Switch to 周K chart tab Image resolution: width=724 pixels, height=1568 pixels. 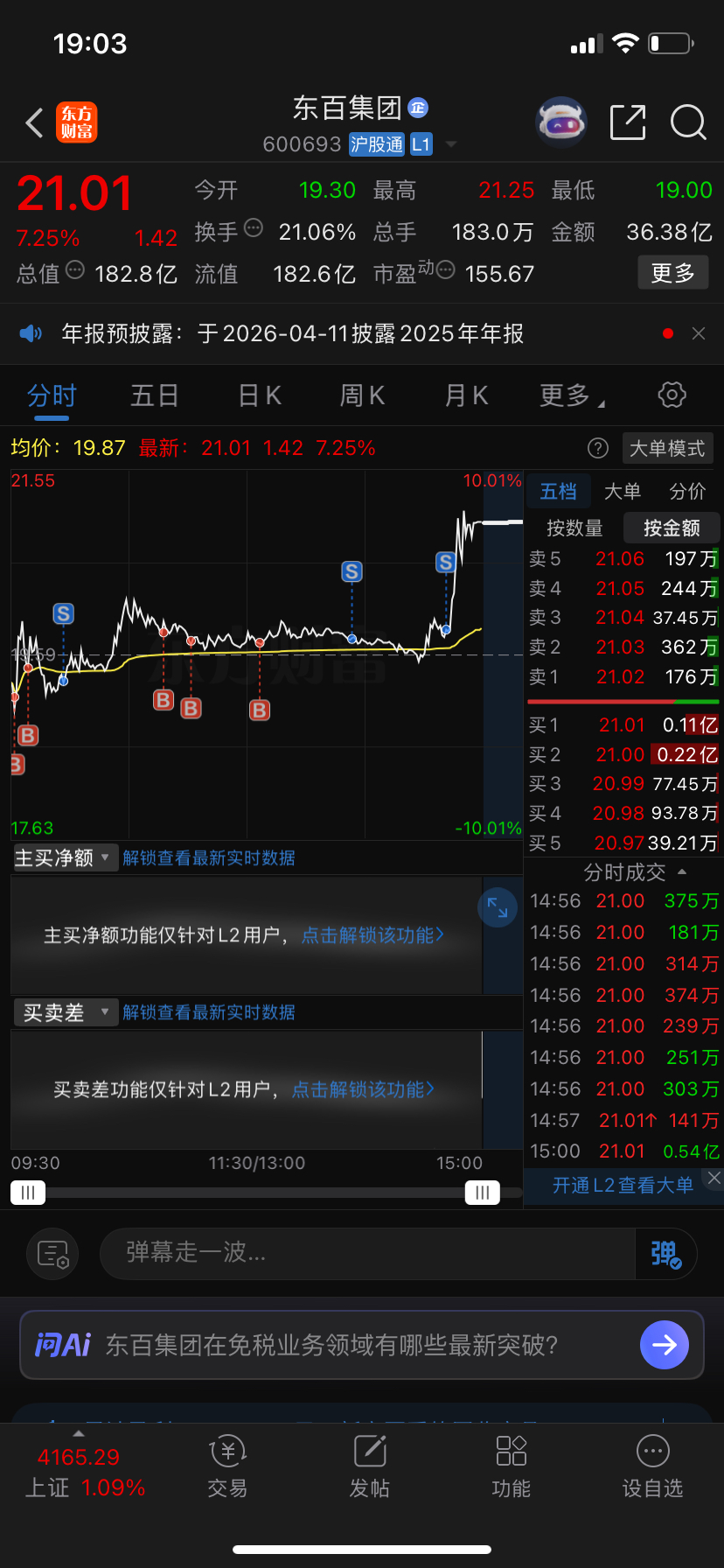[x=362, y=395]
